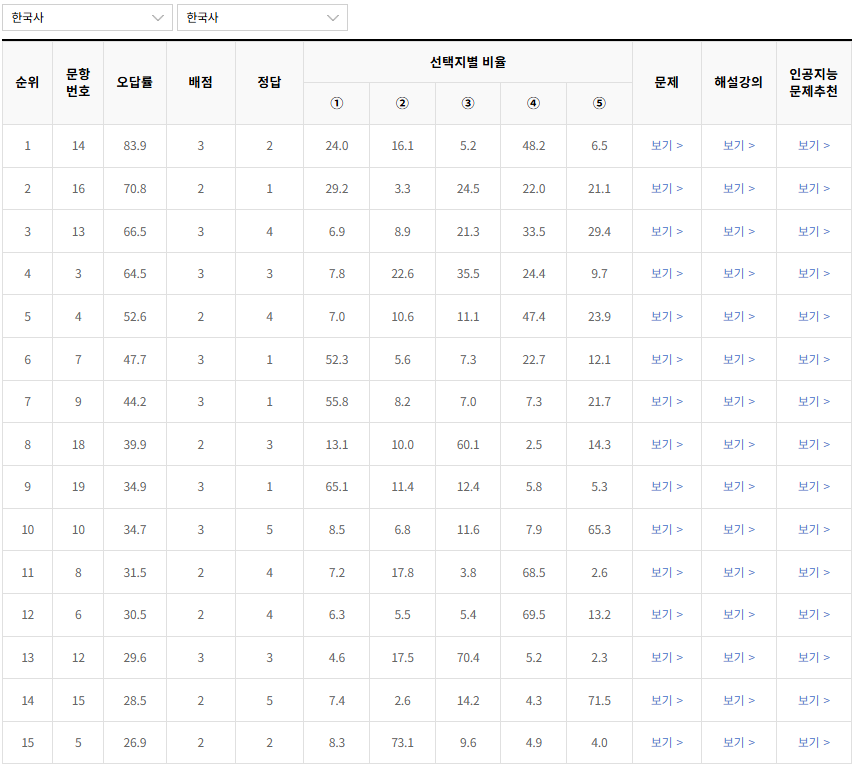The image size is (856, 770).
Task: Open 인공지능 문제추천 for question 14
Action: 812,145
